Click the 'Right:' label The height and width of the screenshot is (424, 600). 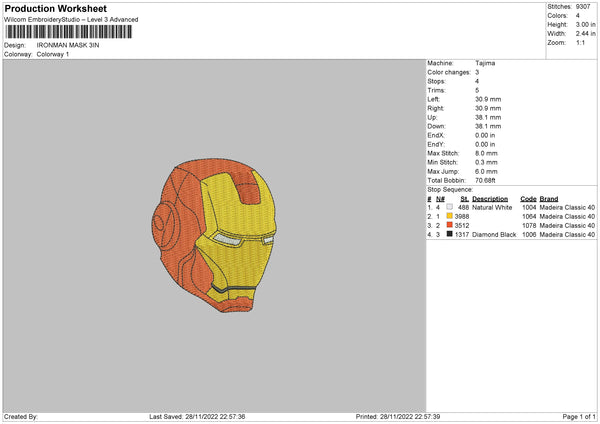pyautogui.click(x=436, y=108)
